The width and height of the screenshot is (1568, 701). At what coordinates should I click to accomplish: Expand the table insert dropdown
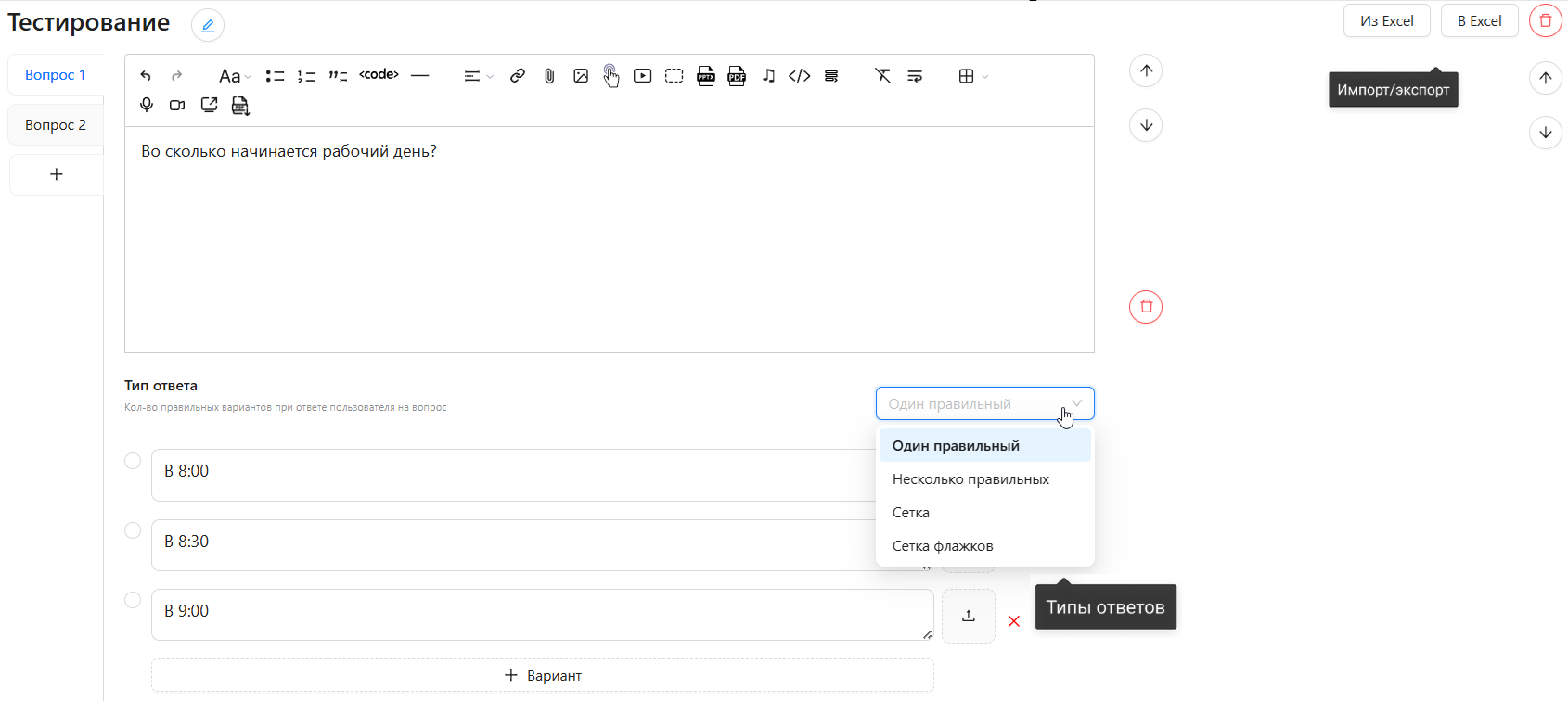click(x=972, y=76)
